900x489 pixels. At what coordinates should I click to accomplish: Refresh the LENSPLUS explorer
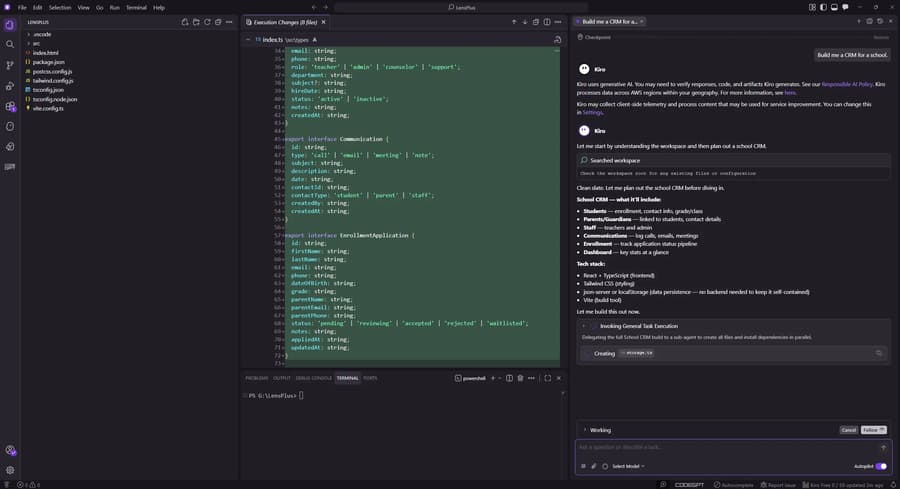(x=207, y=22)
